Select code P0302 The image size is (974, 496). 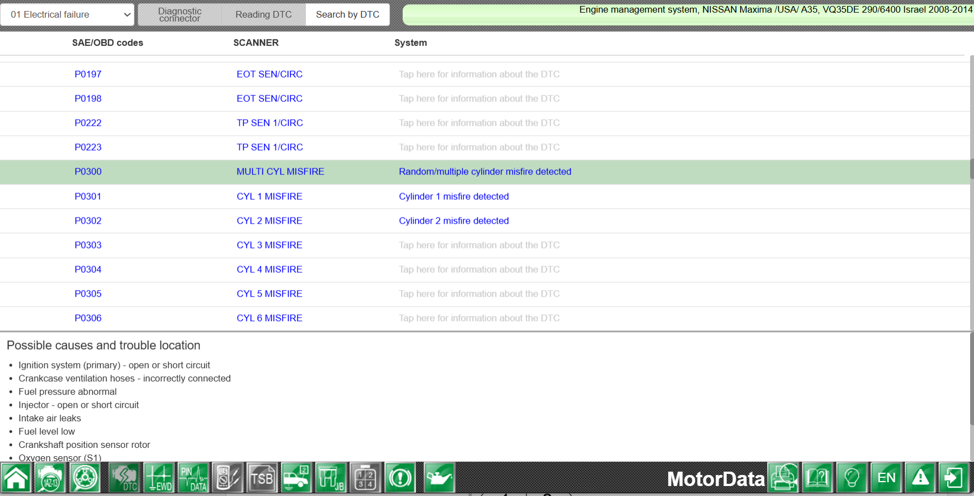coord(88,221)
